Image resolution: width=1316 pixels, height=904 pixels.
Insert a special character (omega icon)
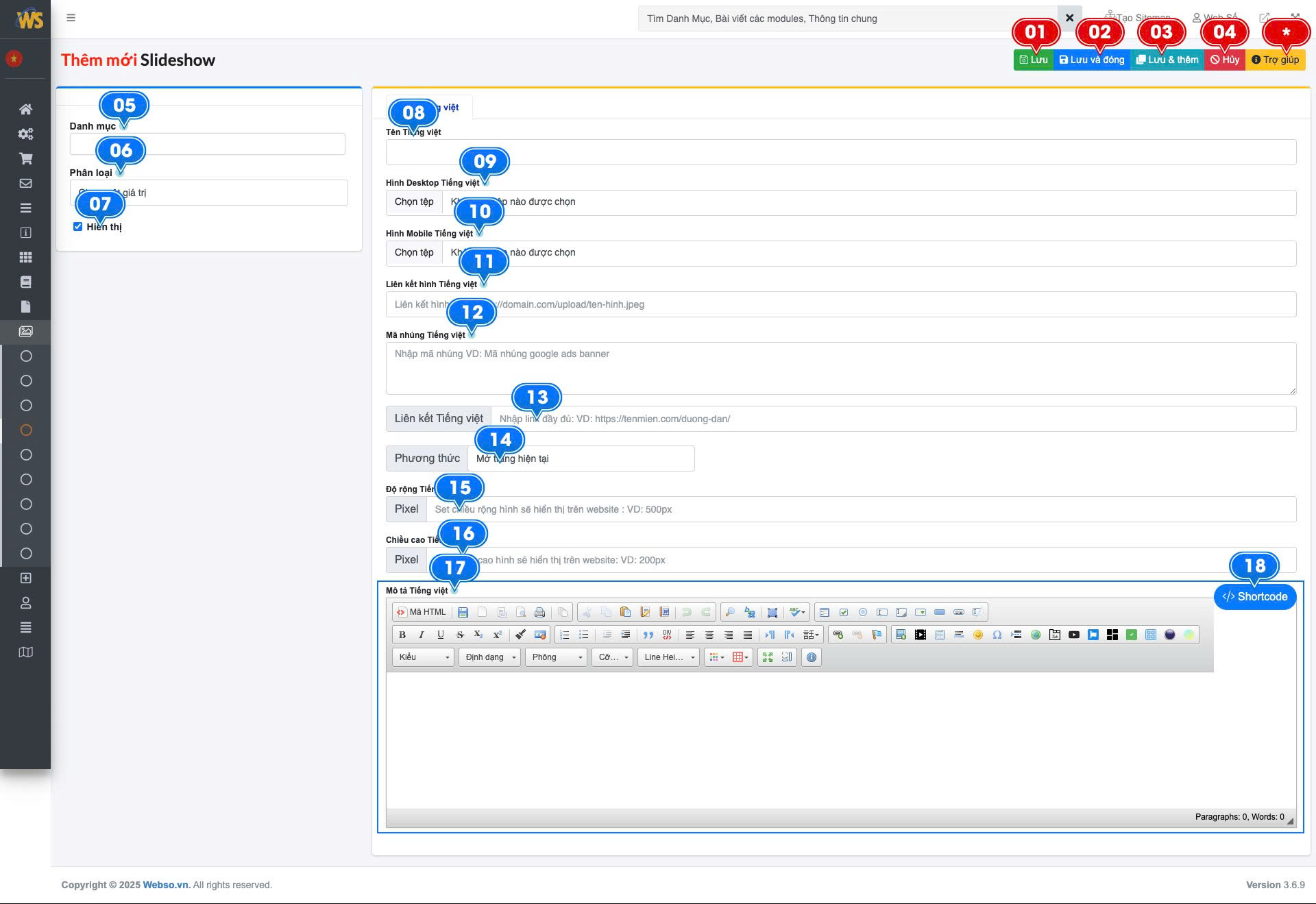pos(997,635)
